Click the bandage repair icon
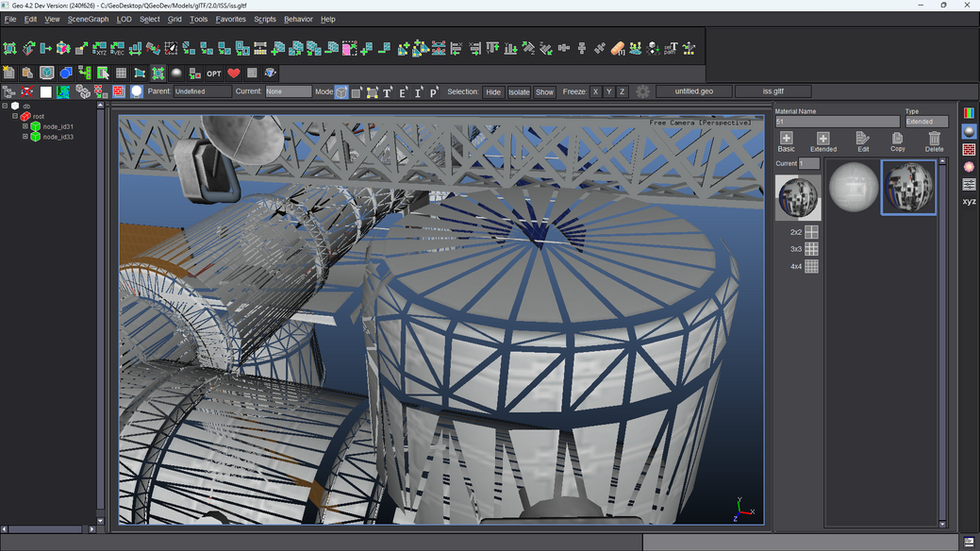This screenshot has width=980, height=551. (x=618, y=48)
